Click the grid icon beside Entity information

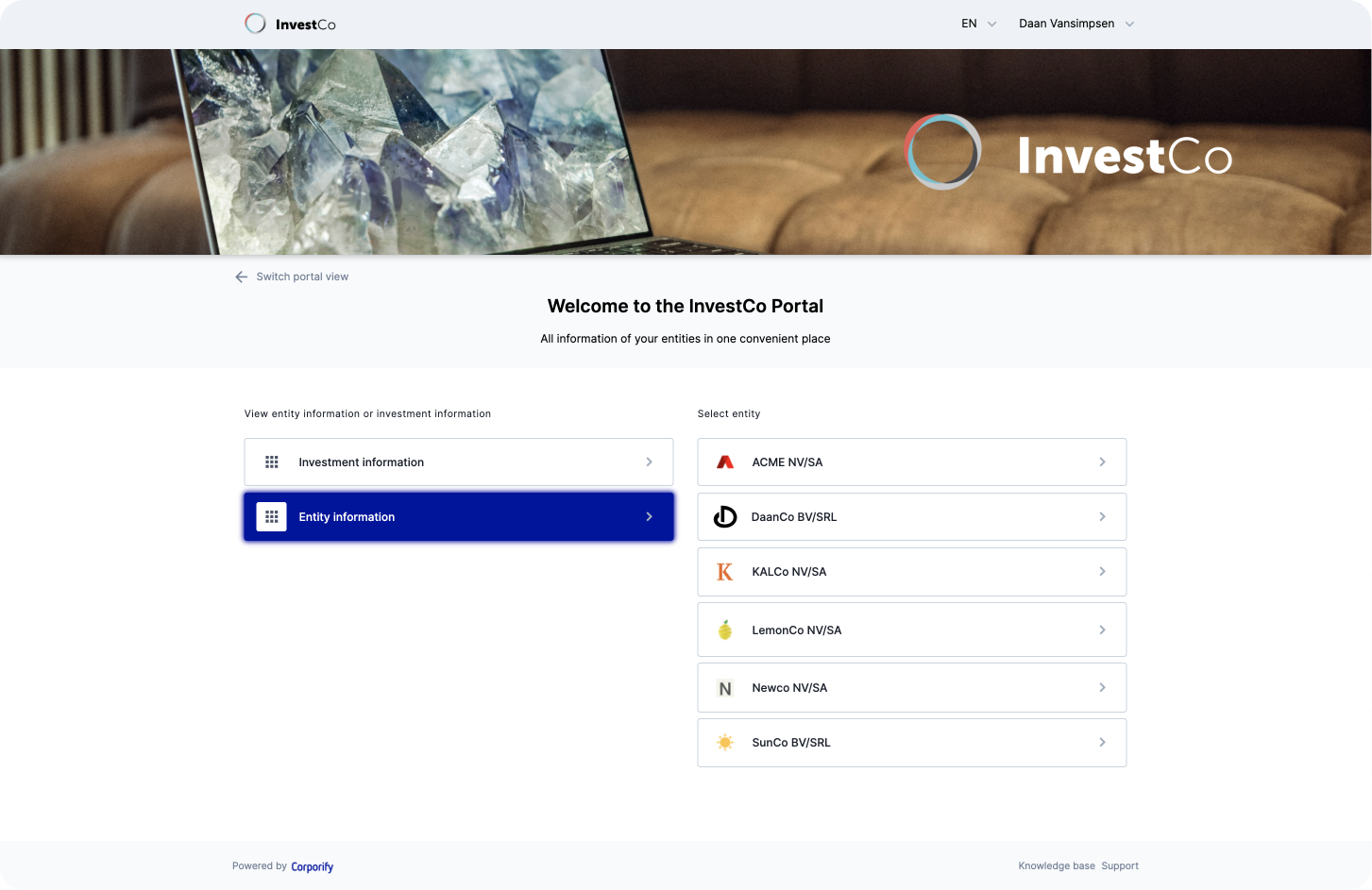[272, 517]
